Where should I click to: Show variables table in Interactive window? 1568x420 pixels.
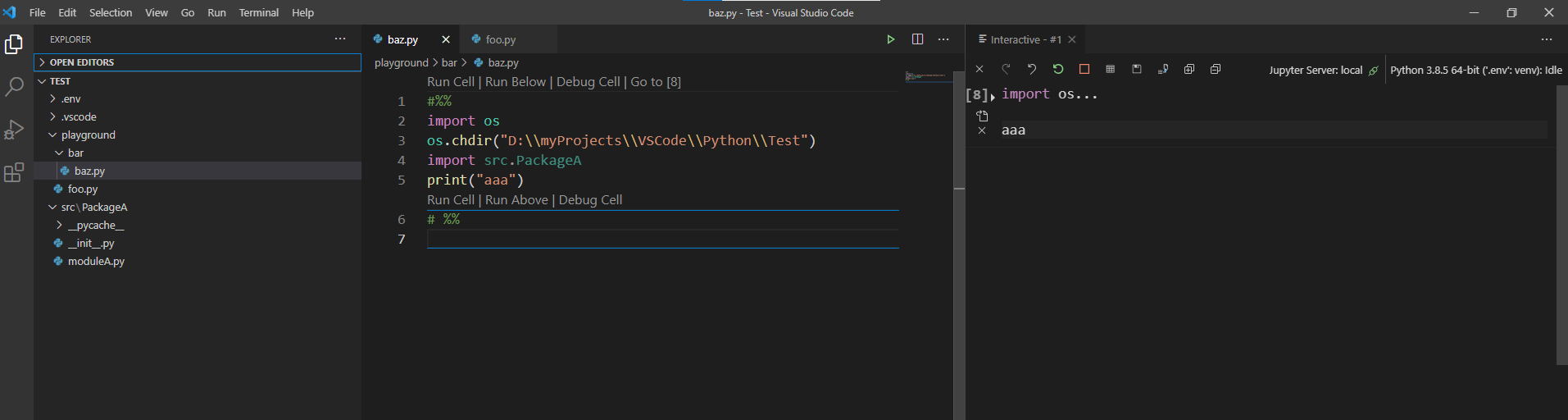click(x=1111, y=69)
